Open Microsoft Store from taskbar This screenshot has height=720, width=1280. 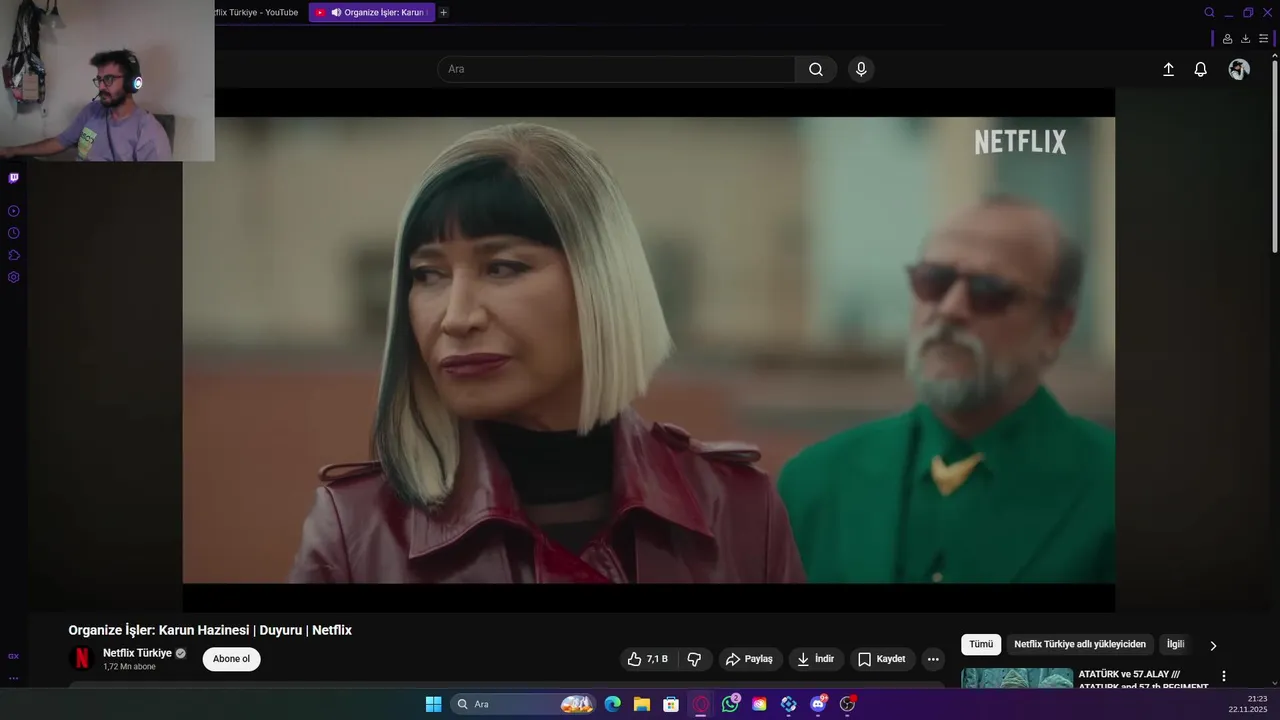[x=671, y=704]
